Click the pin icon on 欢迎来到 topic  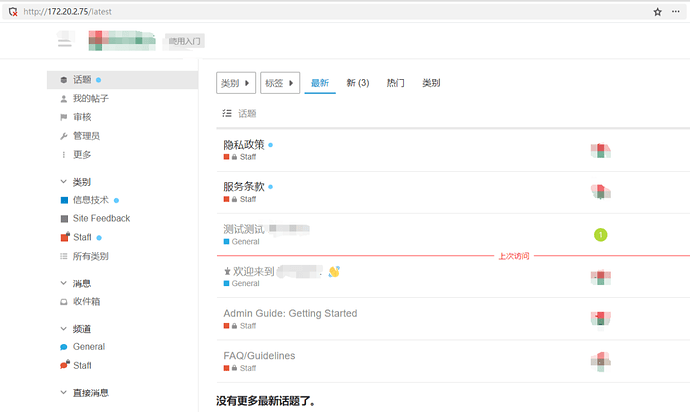coord(227,271)
